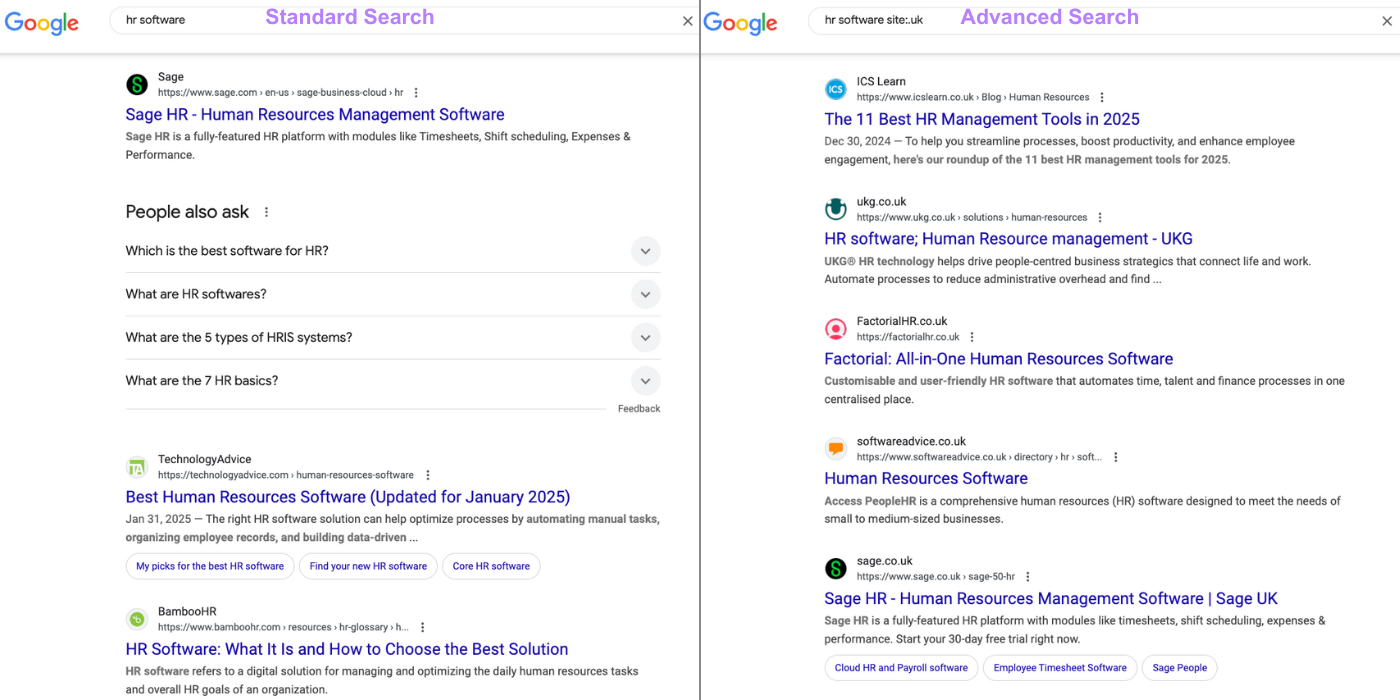Image resolution: width=1400 pixels, height=700 pixels.
Task: Click the 'Employee Timesheet Software' chip
Action: pyautogui.click(x=1059, y=667)
